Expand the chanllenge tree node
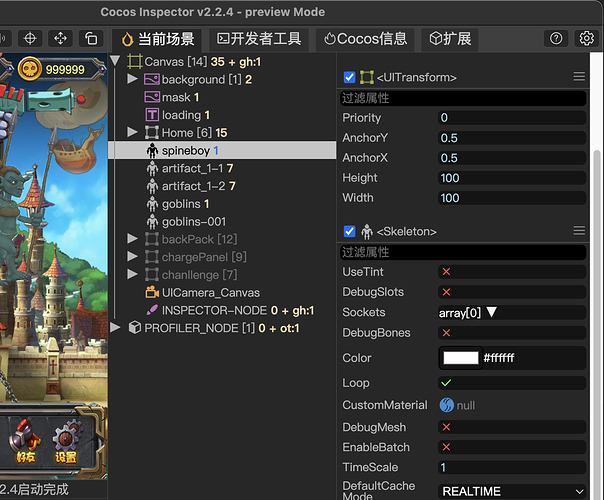604x500 pixels. 132,274
